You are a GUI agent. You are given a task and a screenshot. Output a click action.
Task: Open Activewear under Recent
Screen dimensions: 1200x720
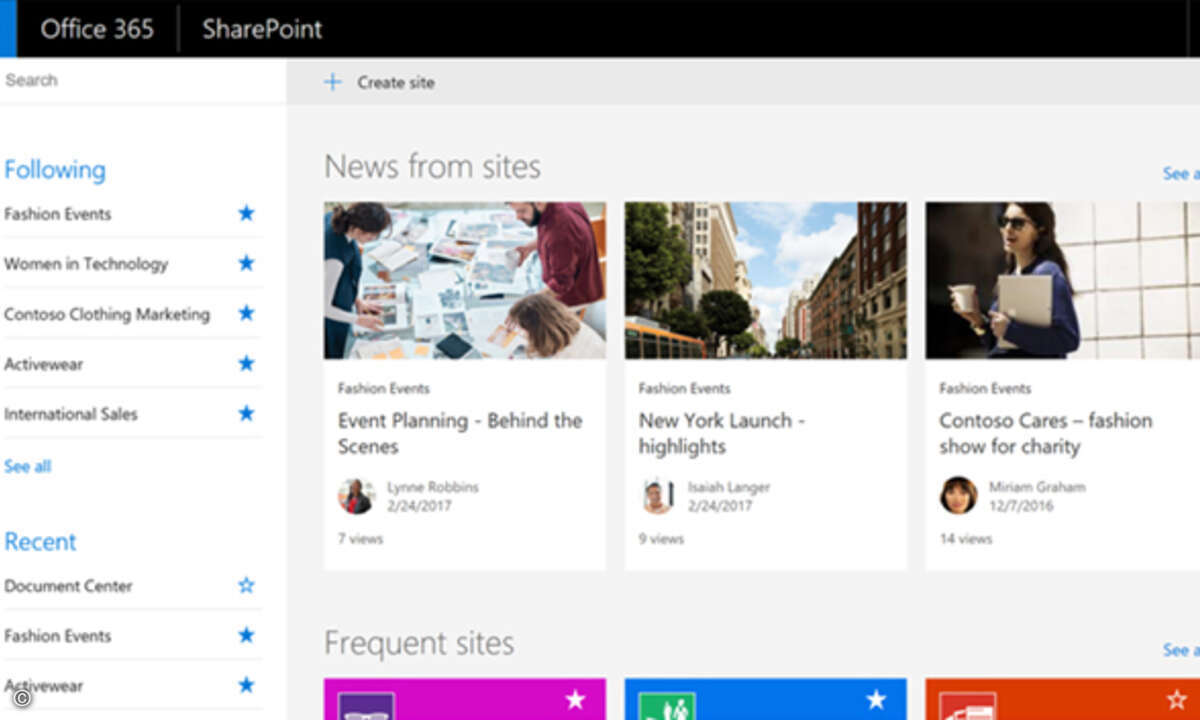point(44,686)
